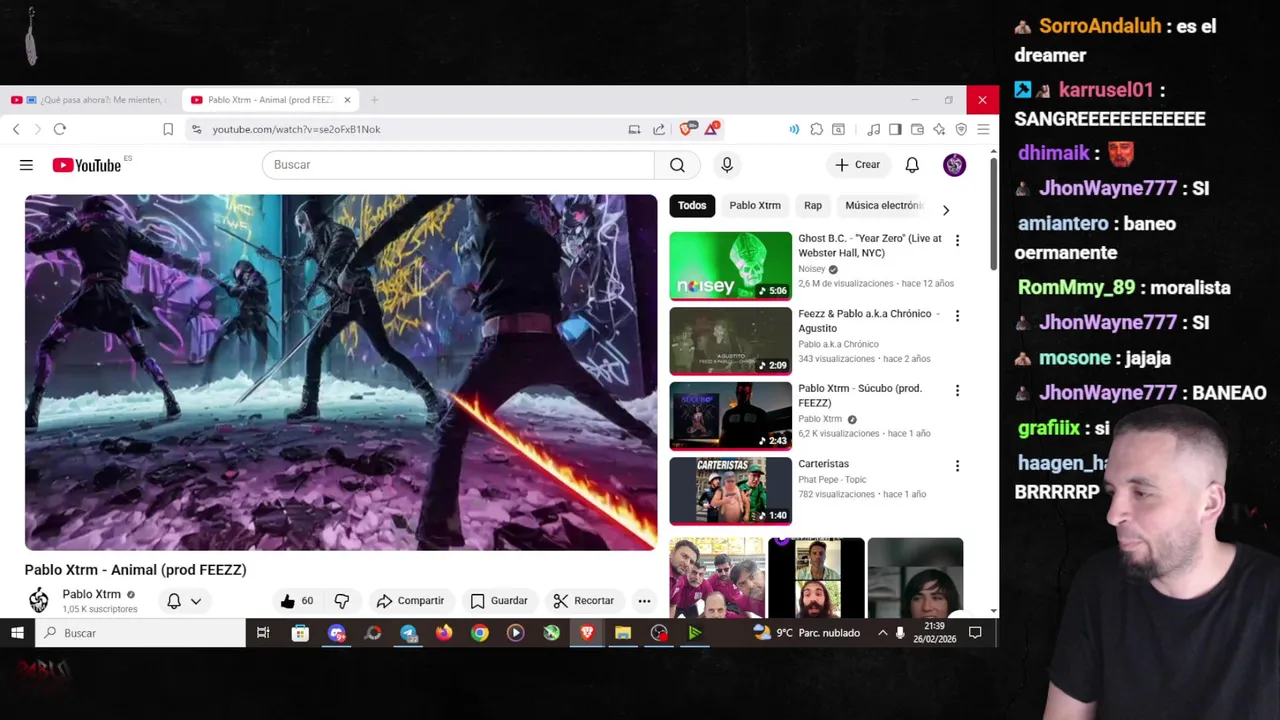Show more filter chips with right arrow
1280x720 pixels.
945,210
